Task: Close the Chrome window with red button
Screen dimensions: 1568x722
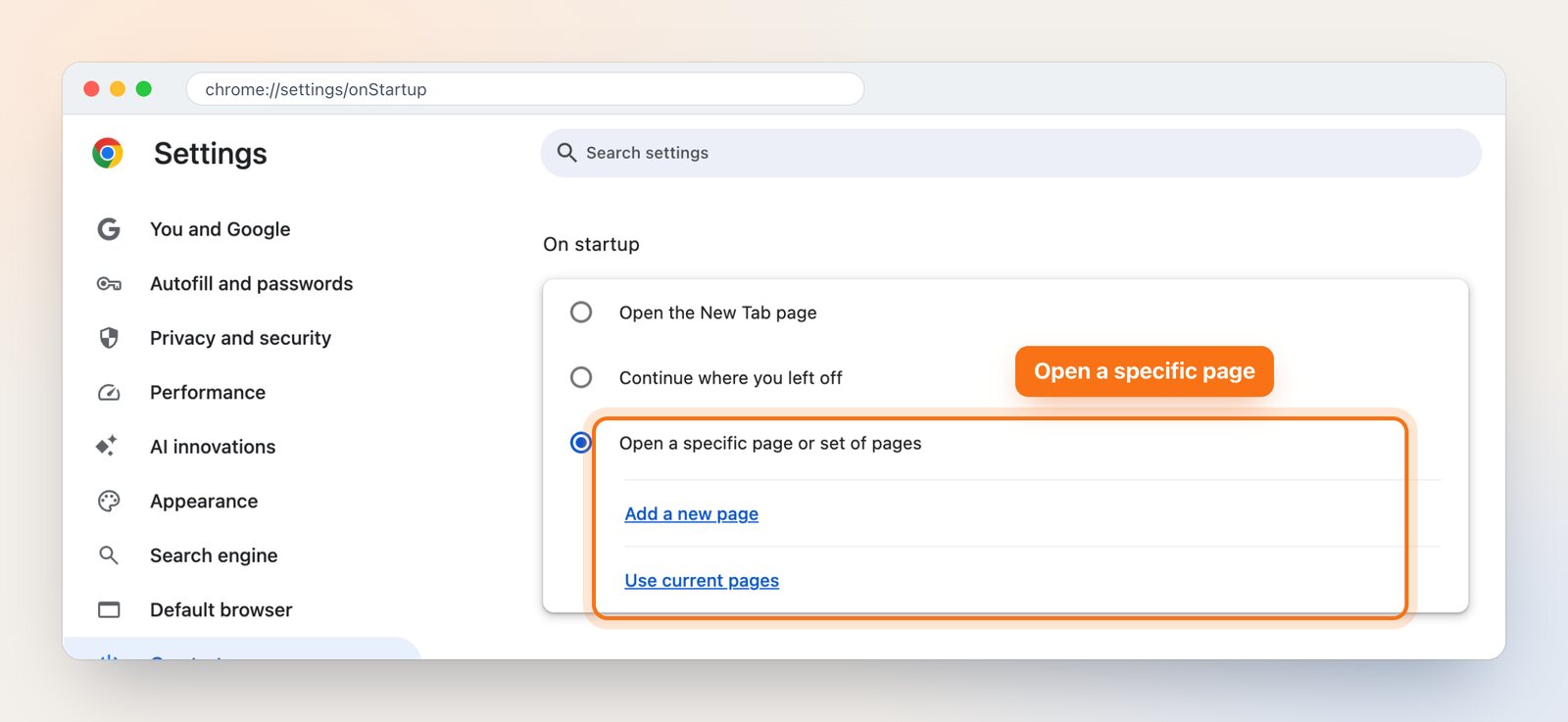Action: 91,89
